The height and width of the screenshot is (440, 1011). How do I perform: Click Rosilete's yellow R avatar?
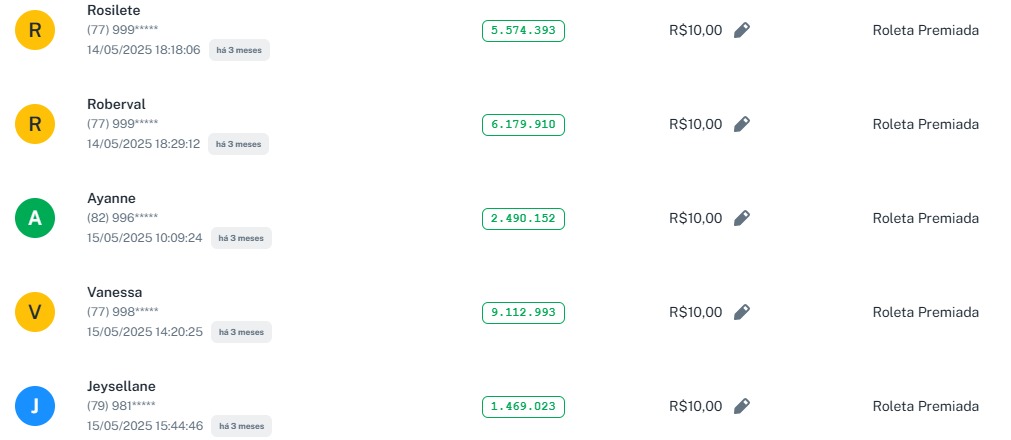tap(35, 31)
